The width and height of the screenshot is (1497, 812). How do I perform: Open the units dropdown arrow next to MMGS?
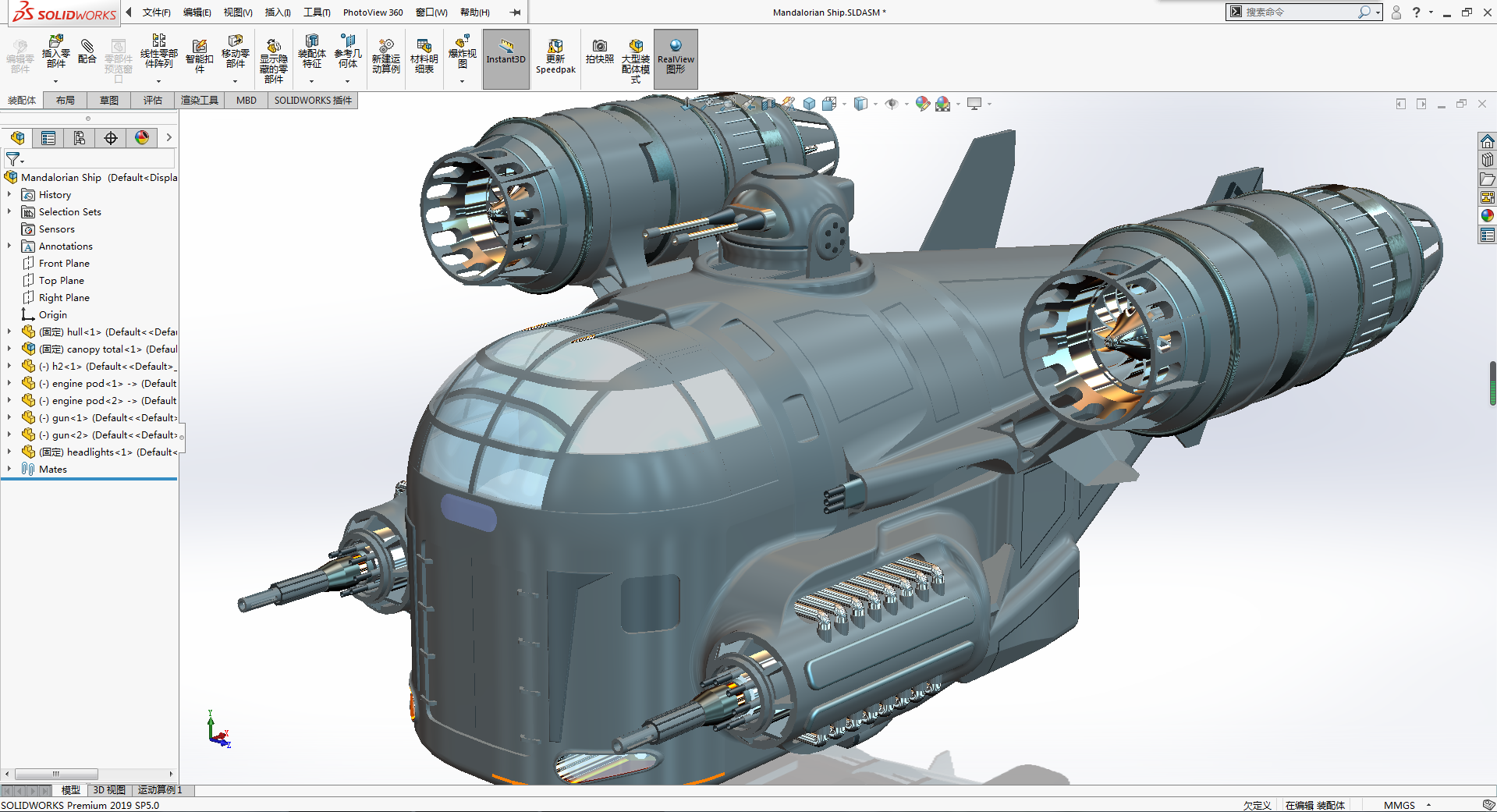pyautogui.click(x=1429, y=805)
